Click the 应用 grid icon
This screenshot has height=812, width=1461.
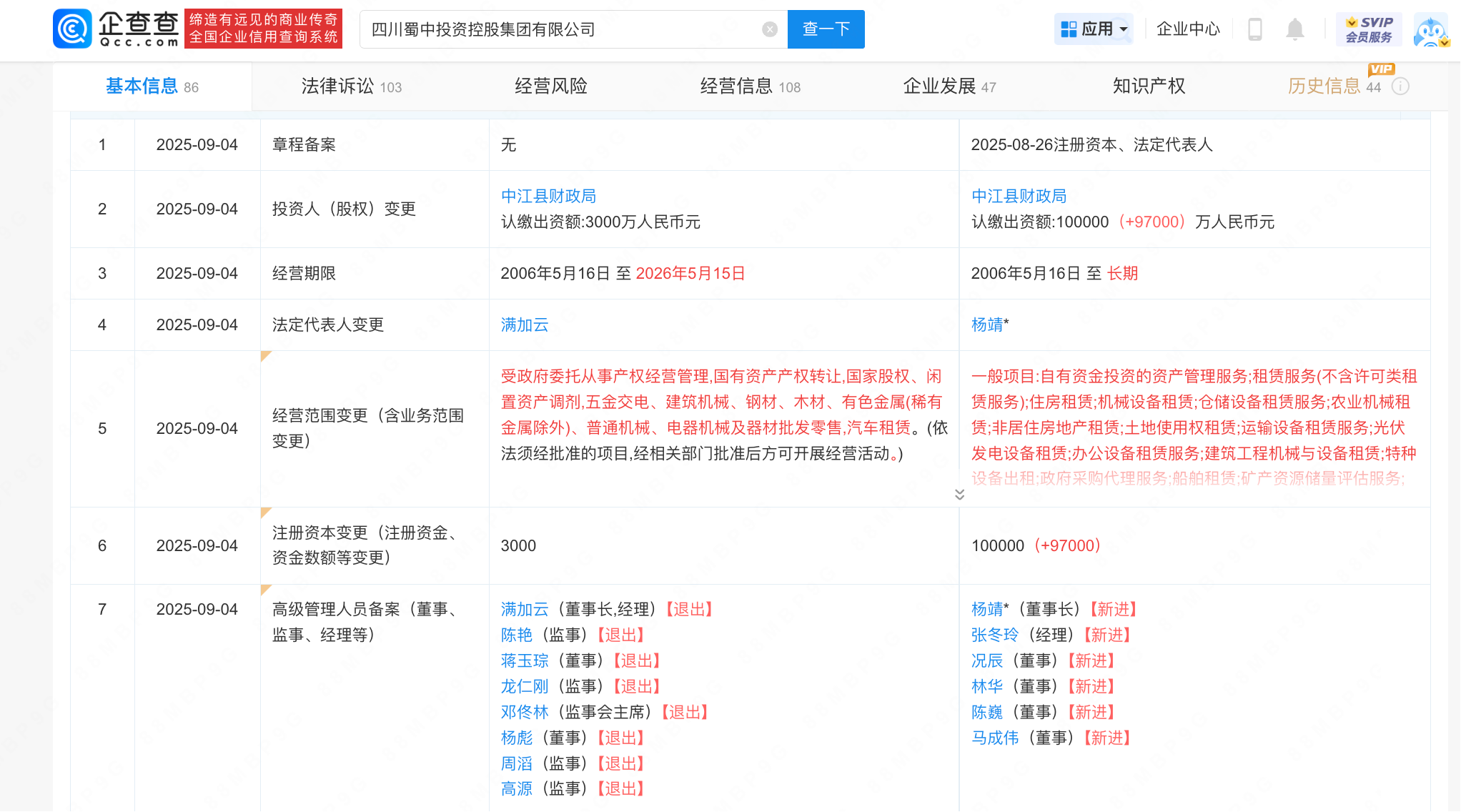1069,29
